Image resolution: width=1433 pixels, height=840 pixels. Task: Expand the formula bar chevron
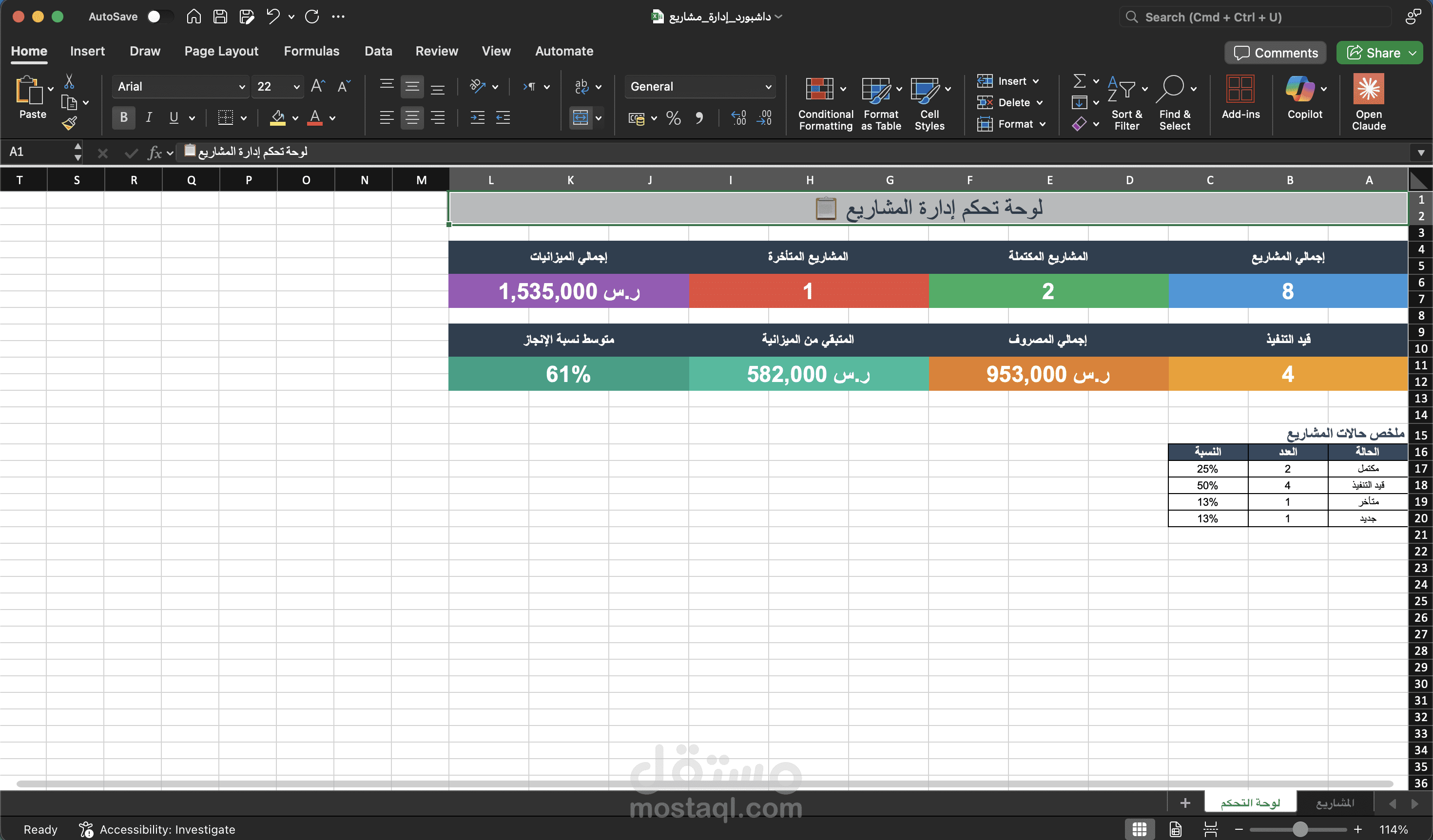(x=1420, y=153)
